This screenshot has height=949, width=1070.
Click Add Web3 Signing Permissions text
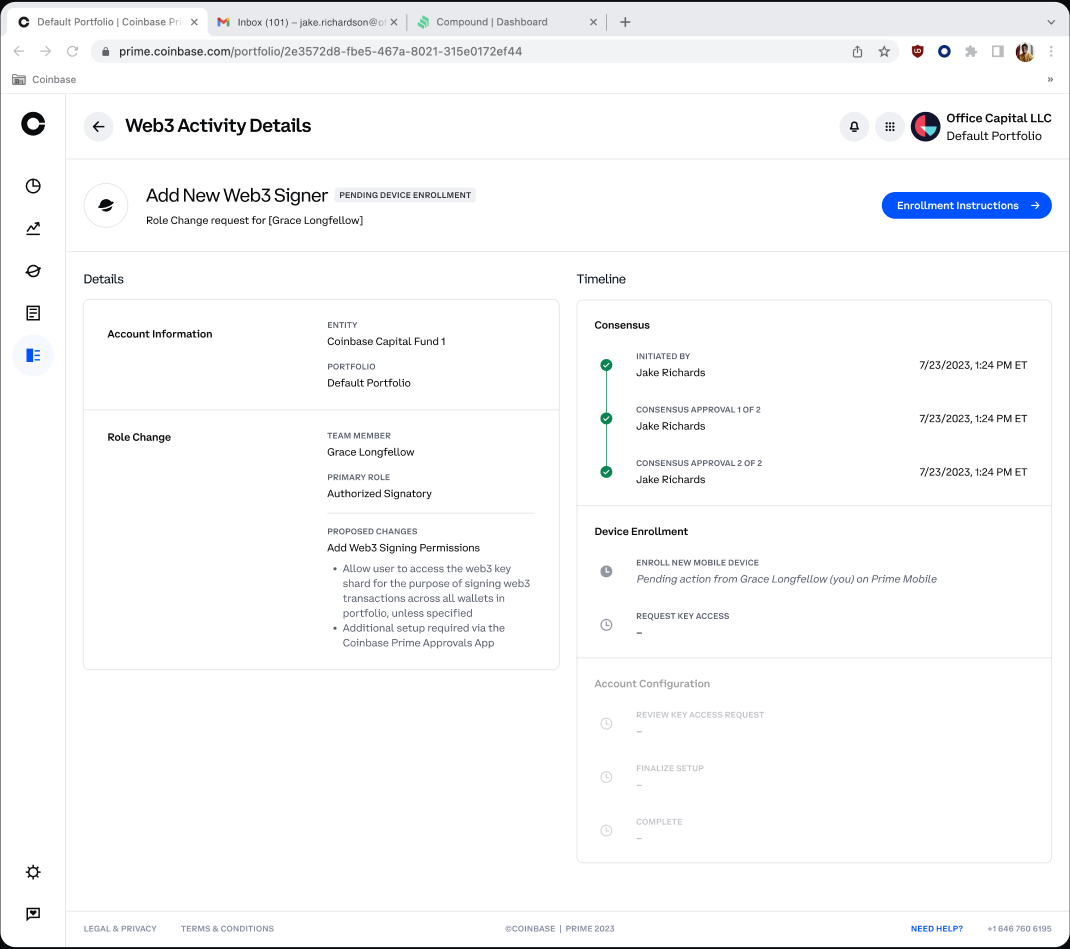coord(403,548)
